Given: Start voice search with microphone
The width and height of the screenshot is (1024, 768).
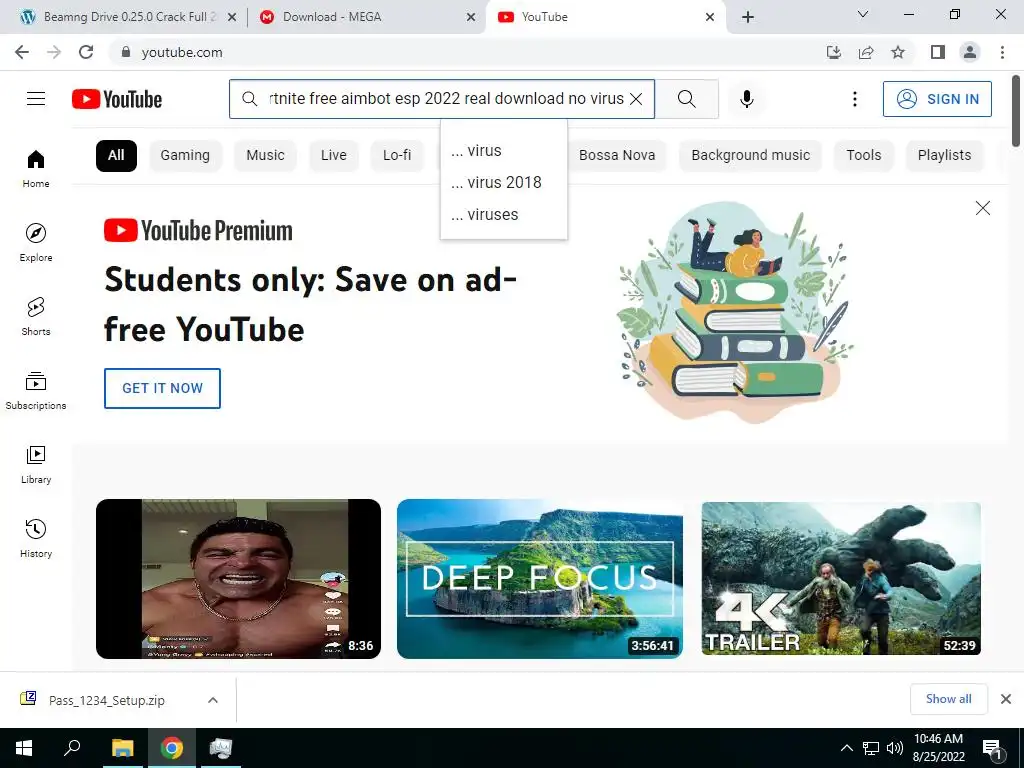Looking at the screenshot, I should click(x=746, y=99).
